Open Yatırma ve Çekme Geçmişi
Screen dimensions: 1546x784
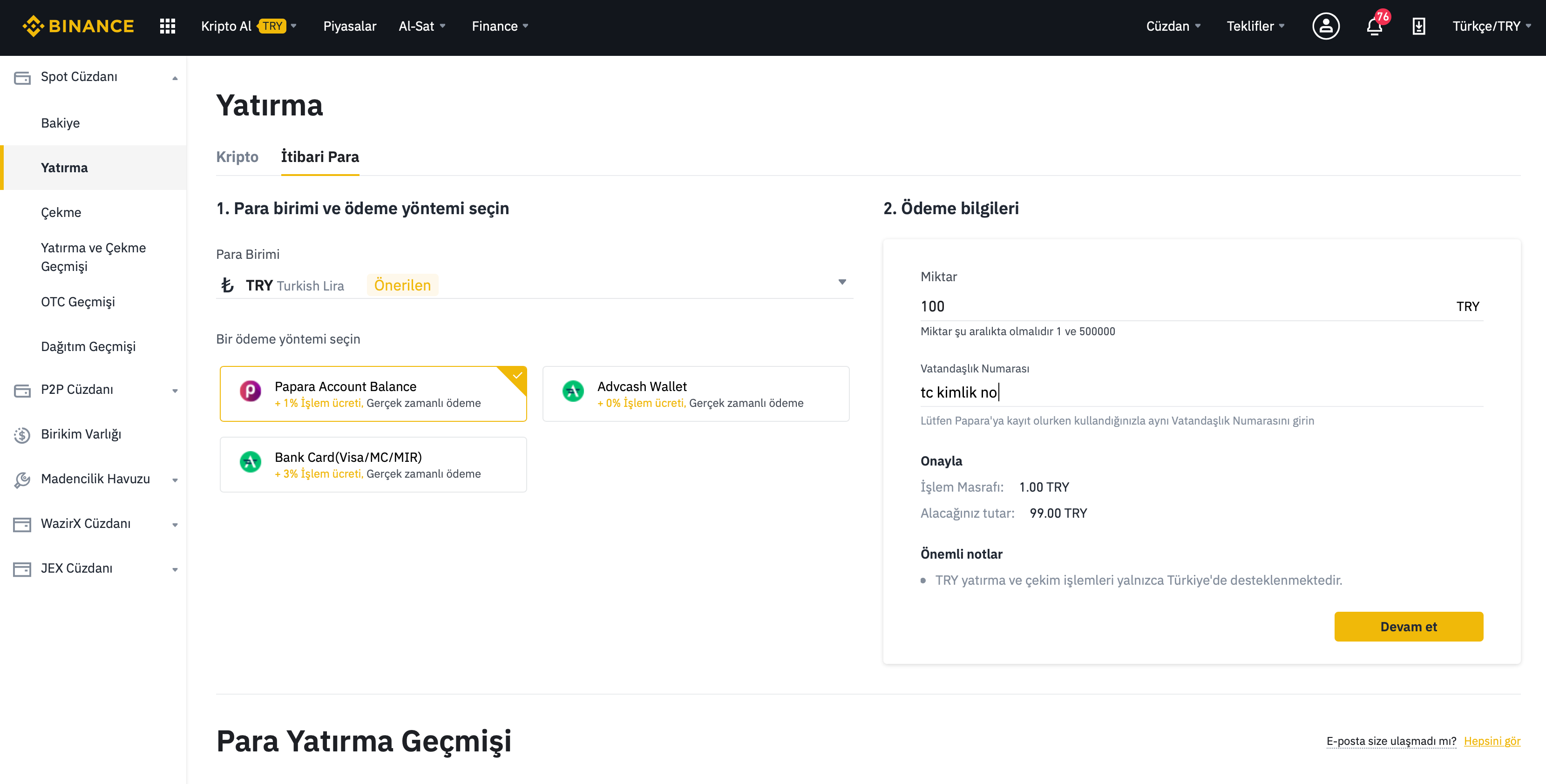pos(93,257)
